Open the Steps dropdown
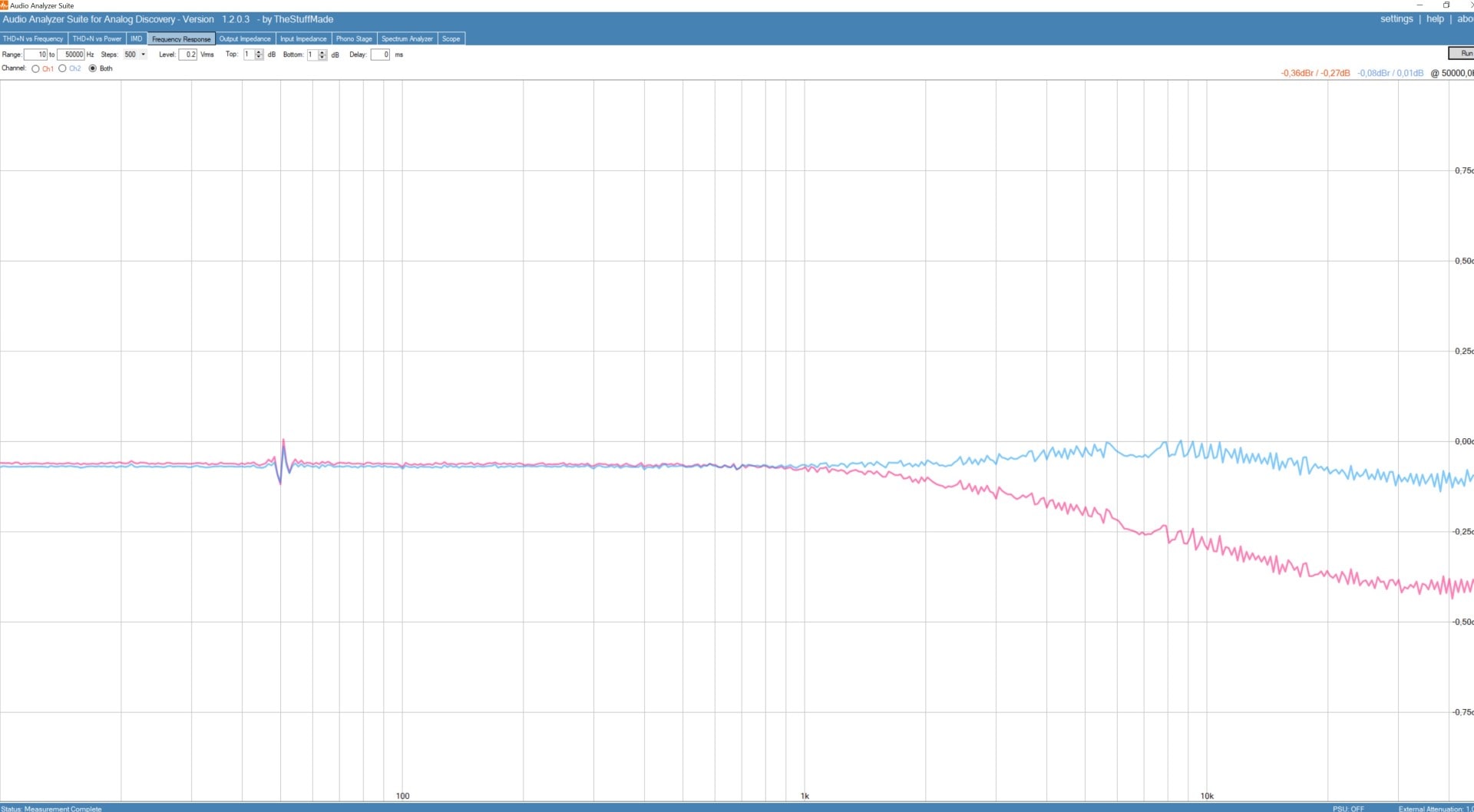The image size is (1474, 812). pos(135,54)
